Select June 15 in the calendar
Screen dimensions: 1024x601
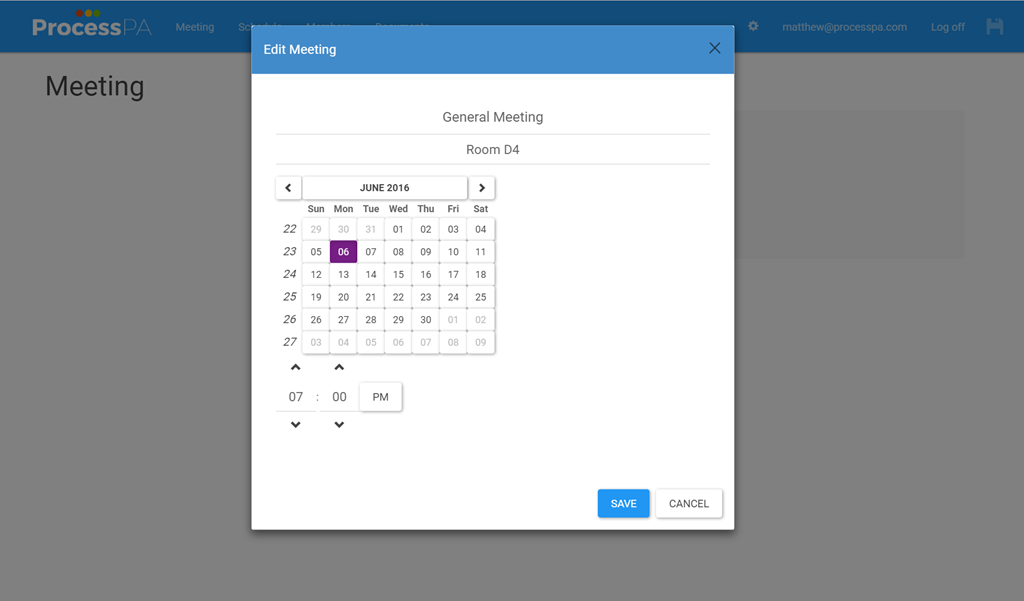point(398,275)
